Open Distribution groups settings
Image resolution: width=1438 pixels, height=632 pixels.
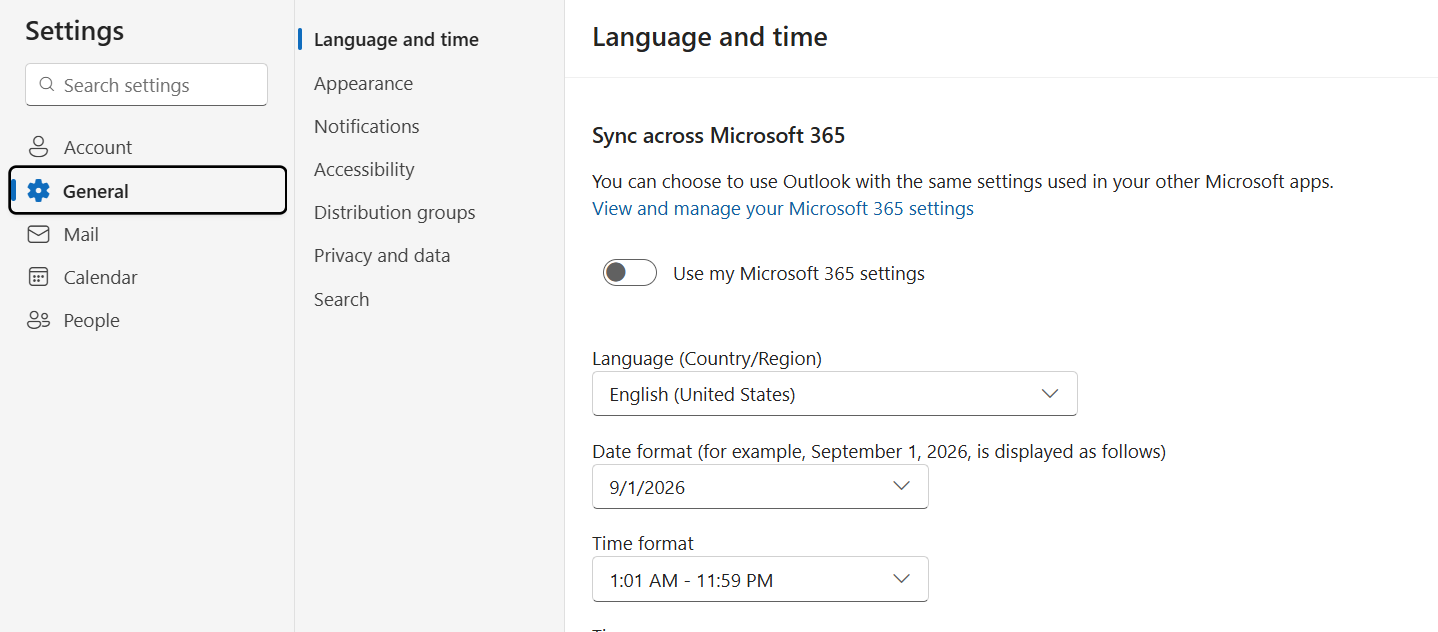[x=394, y=212]
